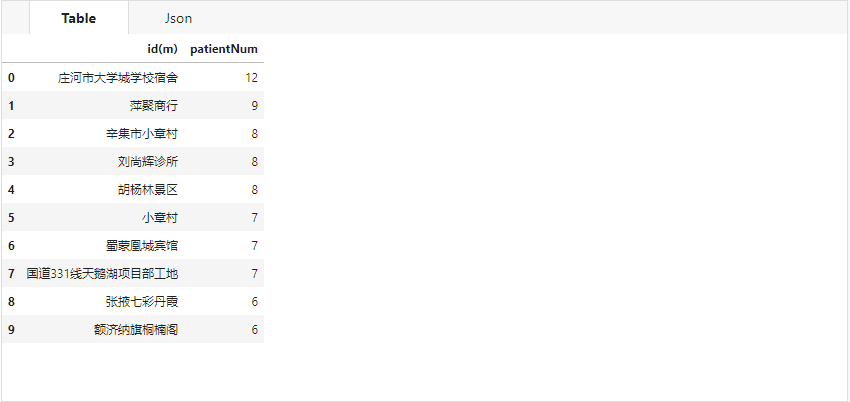Select the id cell in row 9
This screenshot has width=850, height=402.
coord(136,329)
